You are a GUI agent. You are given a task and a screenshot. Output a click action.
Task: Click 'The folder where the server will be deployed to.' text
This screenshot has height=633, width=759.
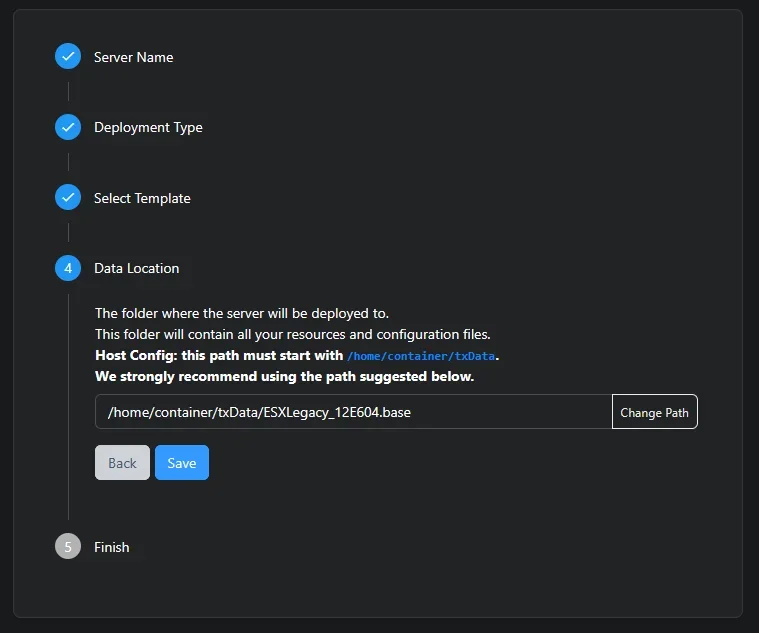click(x=242, y=314)
